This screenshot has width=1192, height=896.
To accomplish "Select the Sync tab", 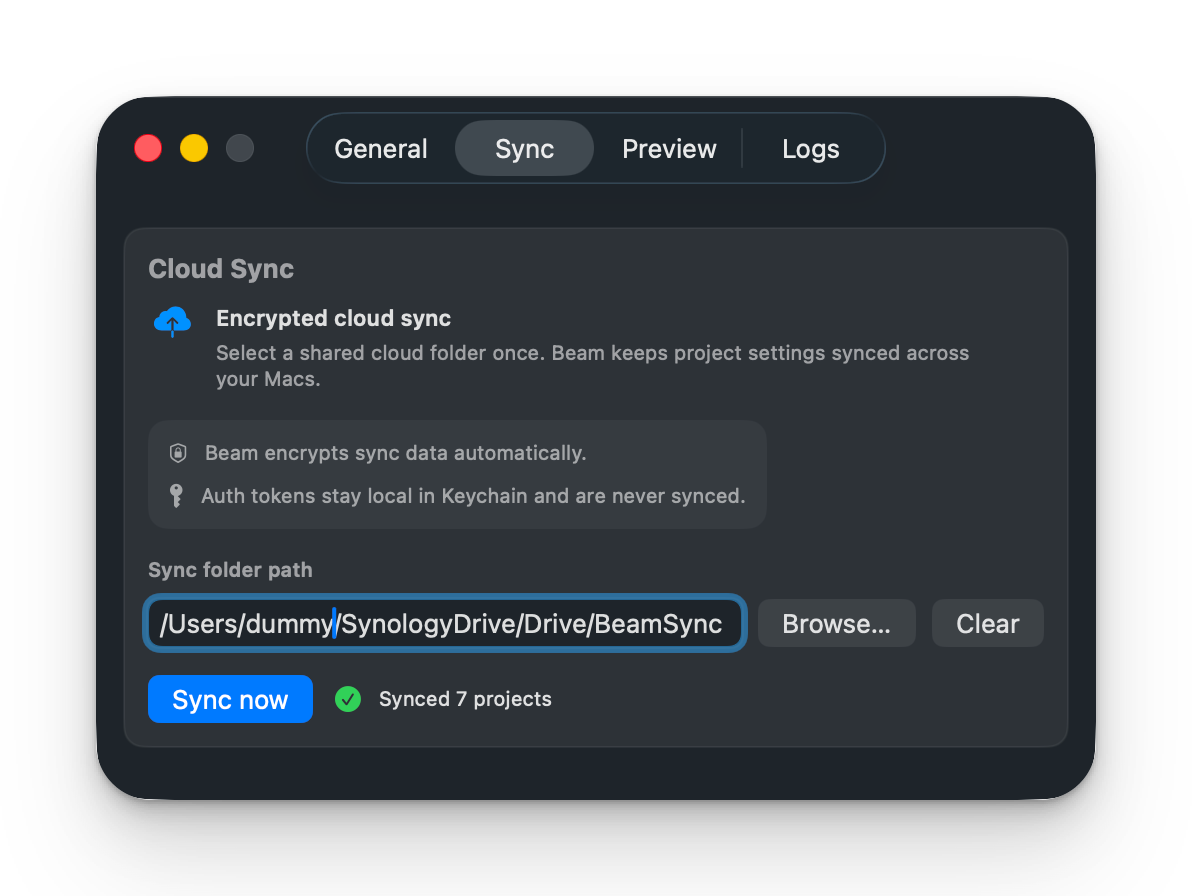I will point(524,149).
